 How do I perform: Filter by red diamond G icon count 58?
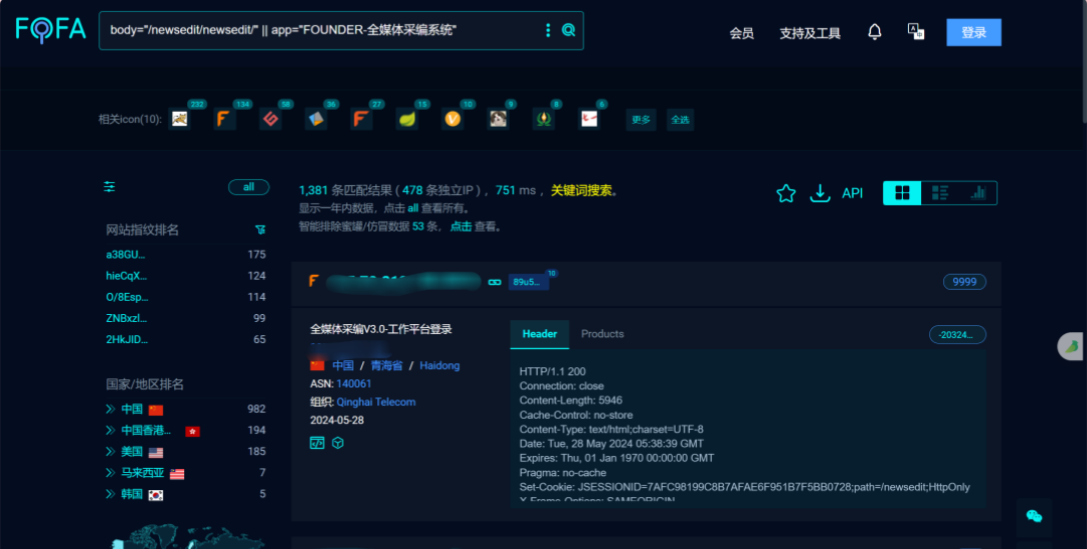click(270, 119)
